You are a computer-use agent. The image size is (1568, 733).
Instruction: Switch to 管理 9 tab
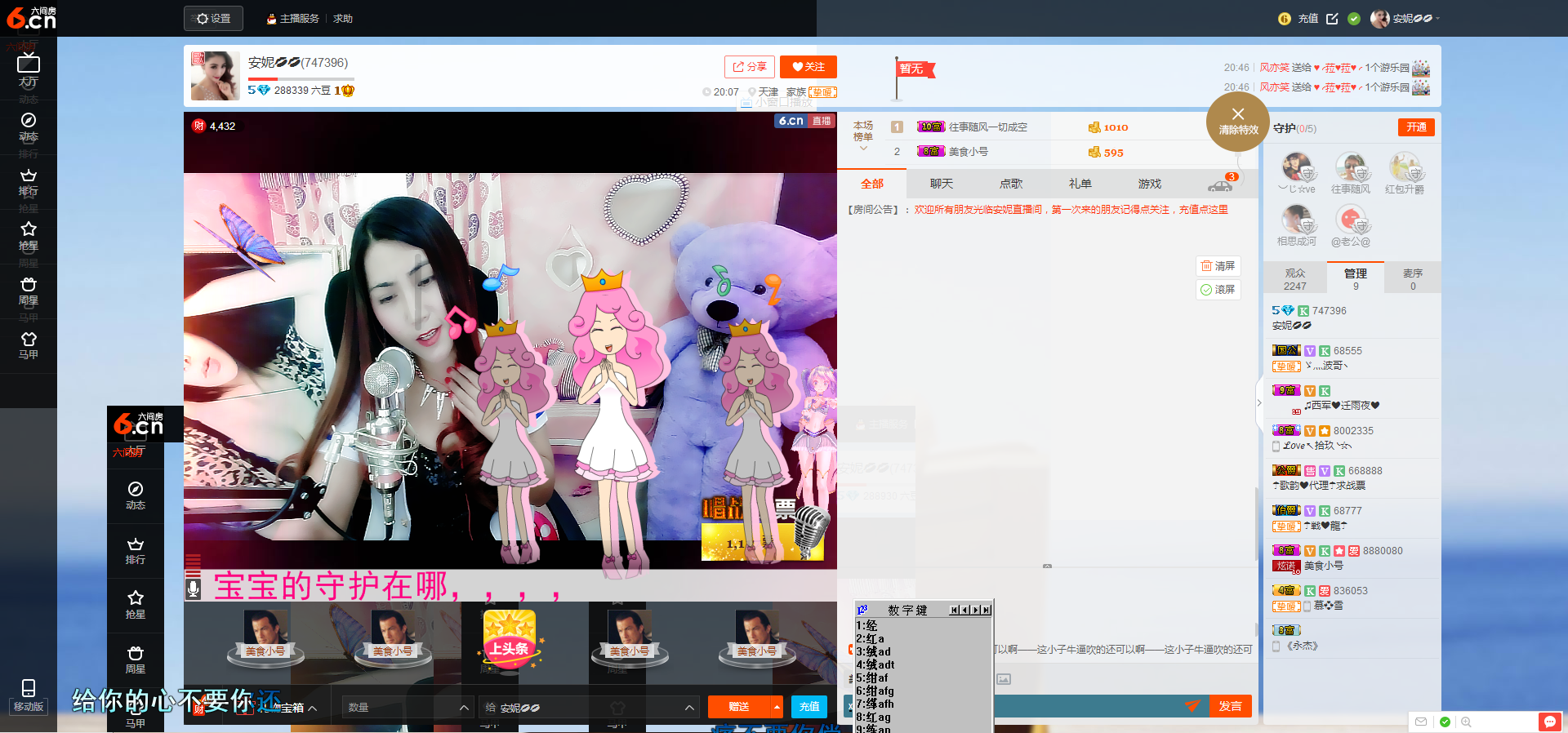[1356, 279]
